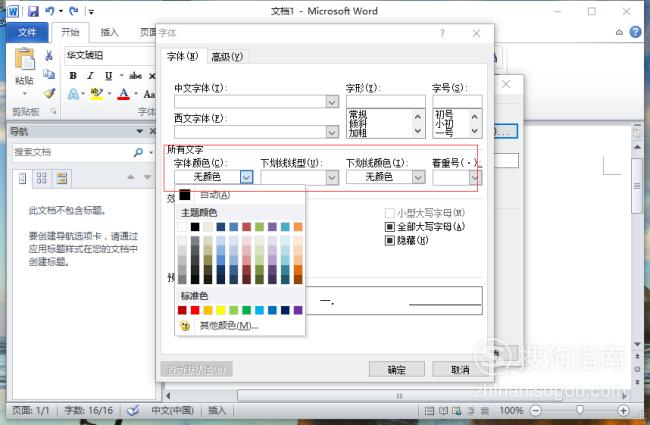The width and height of the screenshot is (650, 425).
Task: Open the Western font dropdown
Action: 332,132
